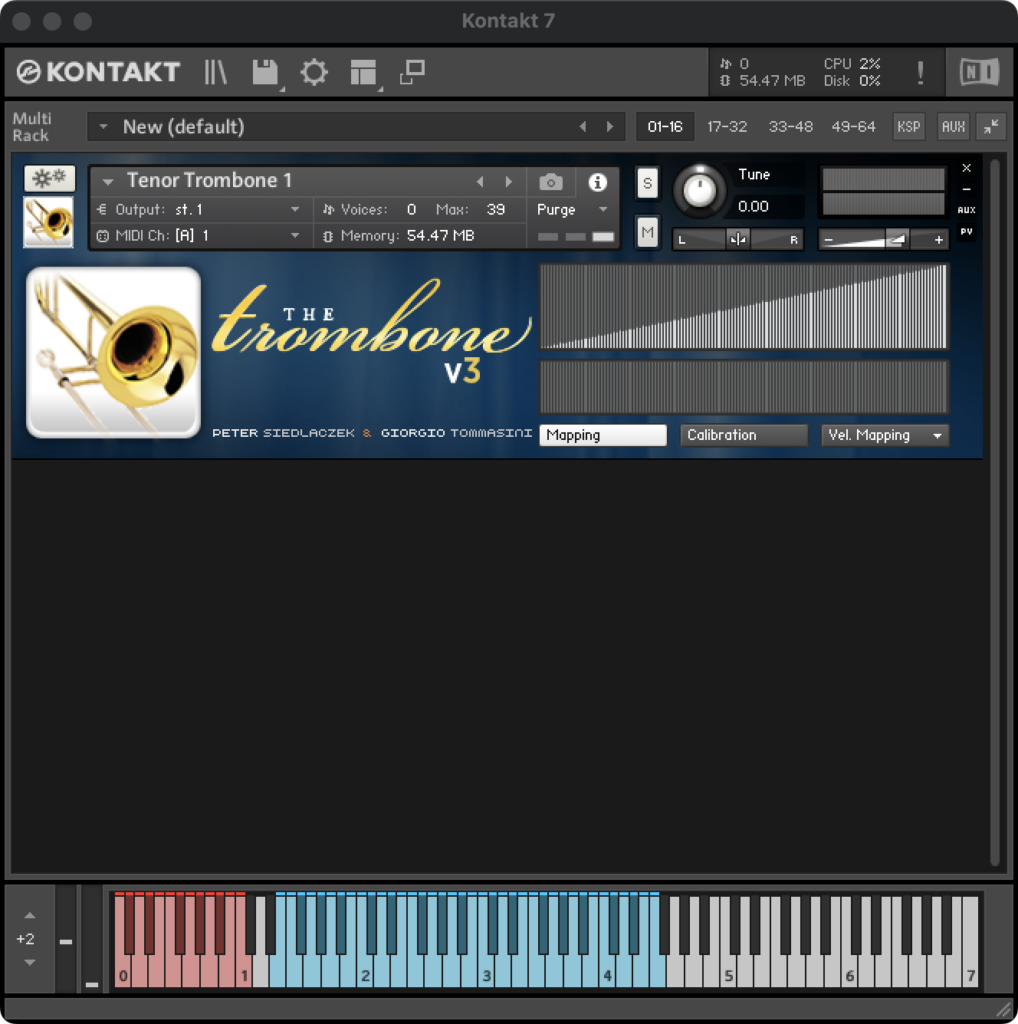The height and width of the screenshot is (1024, 1018).
Task: Select previous multi with left arrow
Action: pos(582,127)
